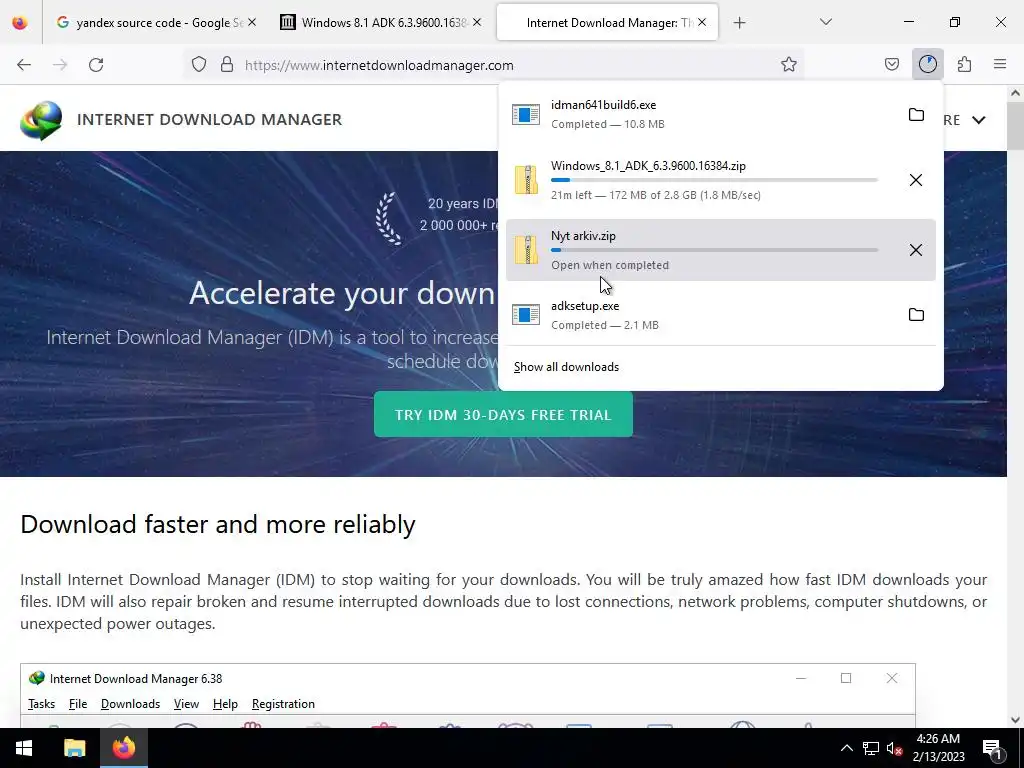Image resolution: width=1024 pixels, height=768 pixels.
Task: Show hidden system tray icons
Action: pos(846,748)
